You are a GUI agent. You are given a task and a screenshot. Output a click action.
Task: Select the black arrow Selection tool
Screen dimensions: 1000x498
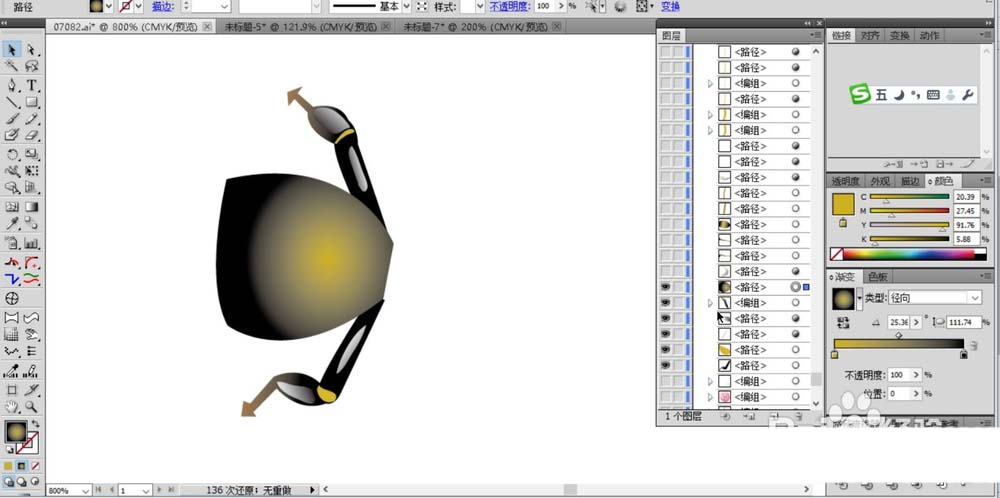point(12,49)
